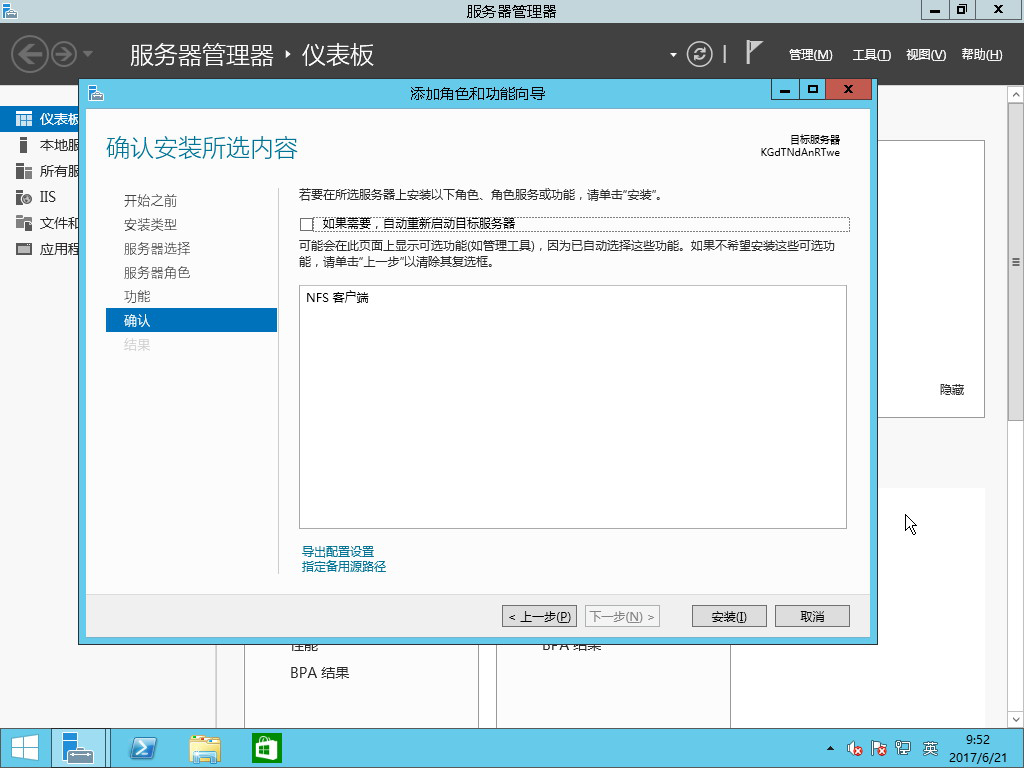This screenshot has width=1024, height=768.
Task: Open the 管理(M) menu
Action: pos(810,55)
